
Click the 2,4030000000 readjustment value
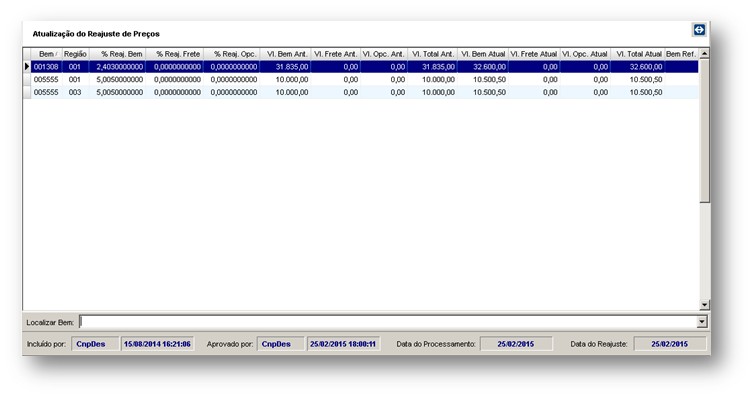(x=117, y=67)
